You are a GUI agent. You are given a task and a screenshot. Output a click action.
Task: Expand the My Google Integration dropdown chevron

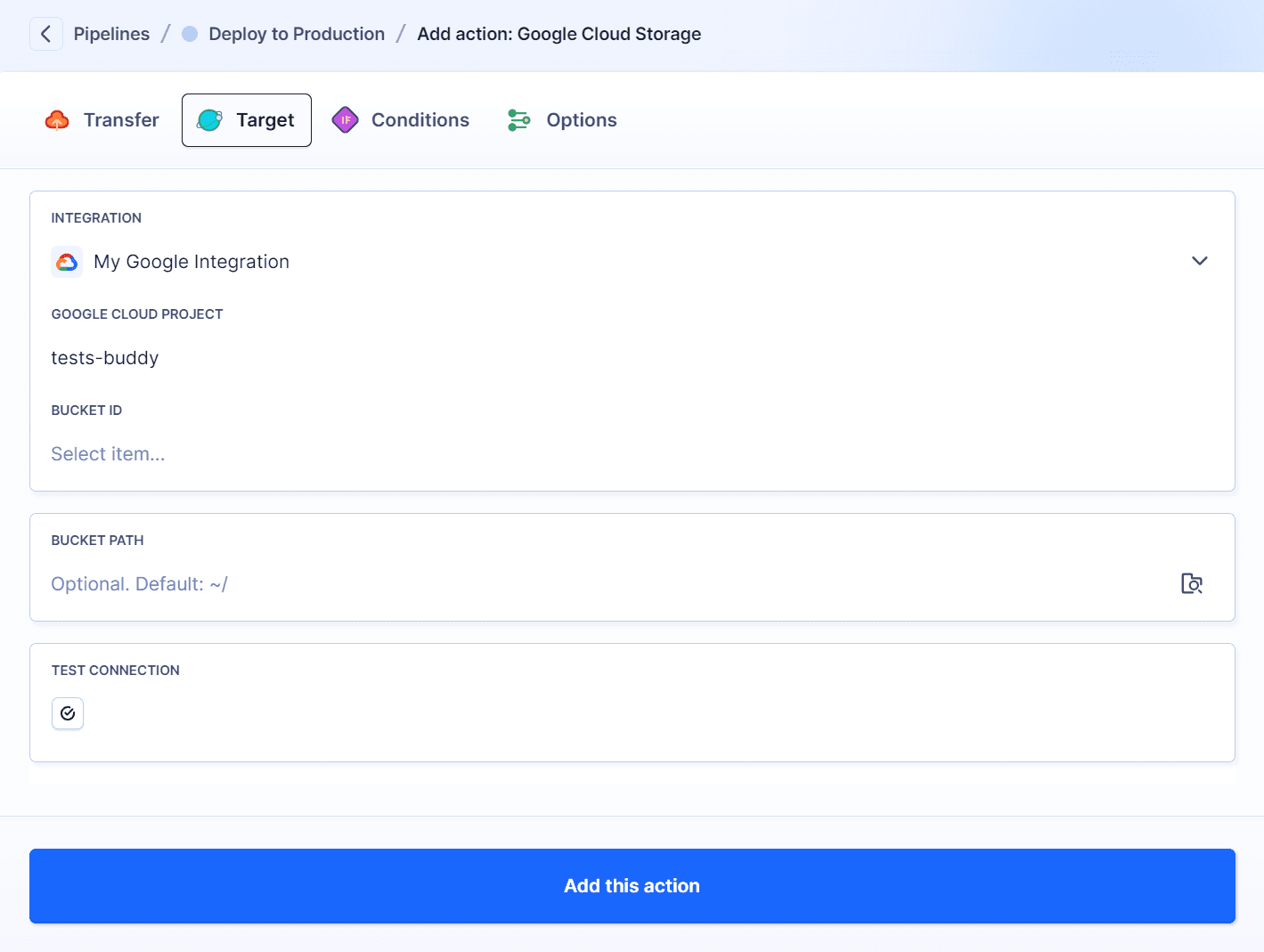[x=1199, y=261]
